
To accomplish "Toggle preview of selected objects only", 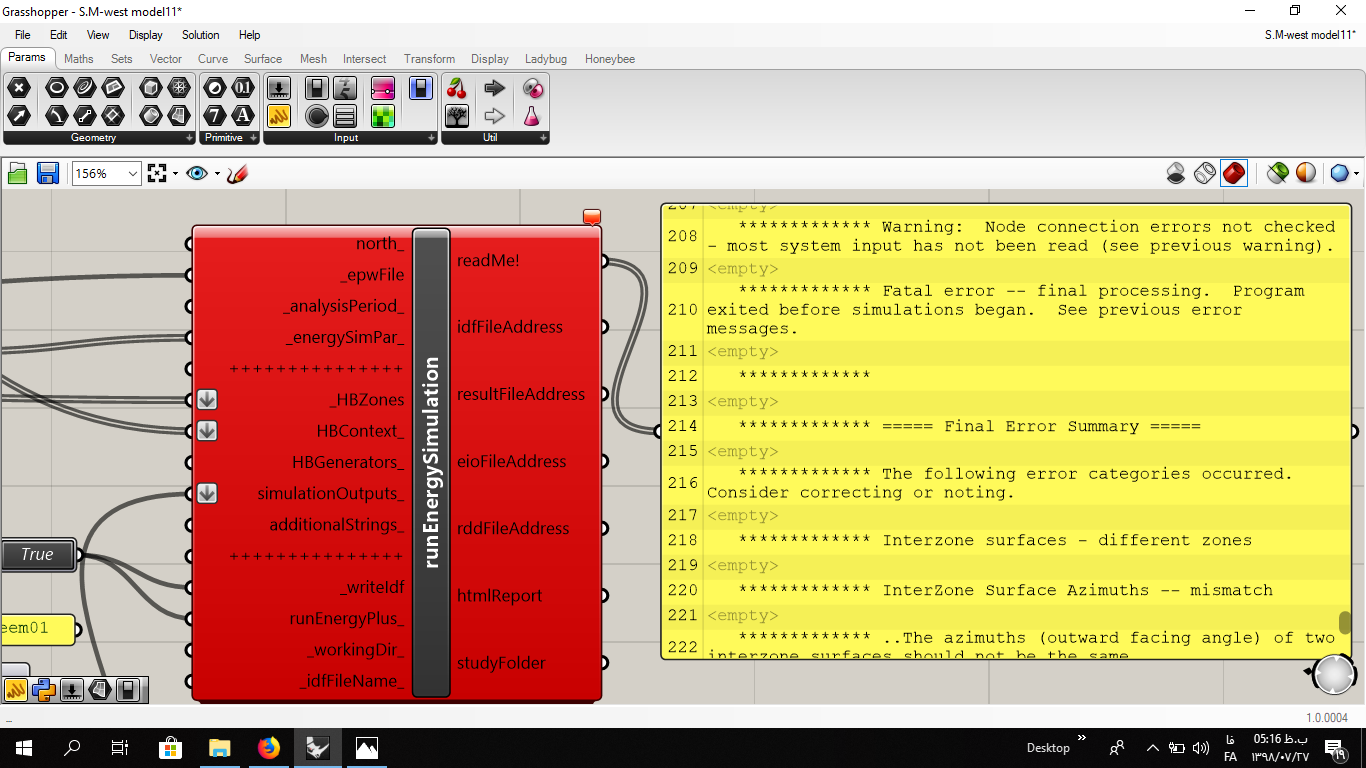I will (x=1277, y=174).
